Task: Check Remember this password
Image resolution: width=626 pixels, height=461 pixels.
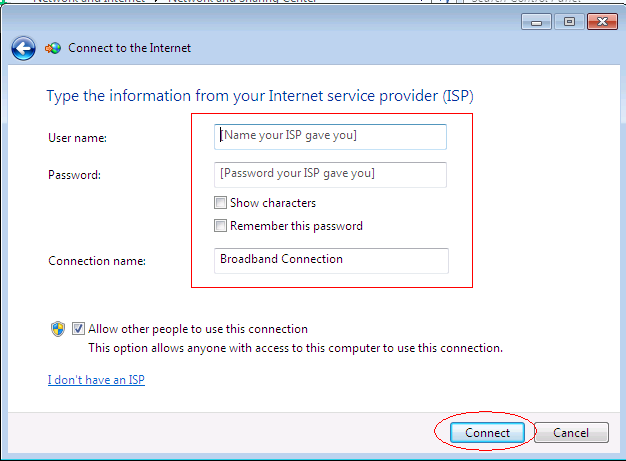Action: 220,226
